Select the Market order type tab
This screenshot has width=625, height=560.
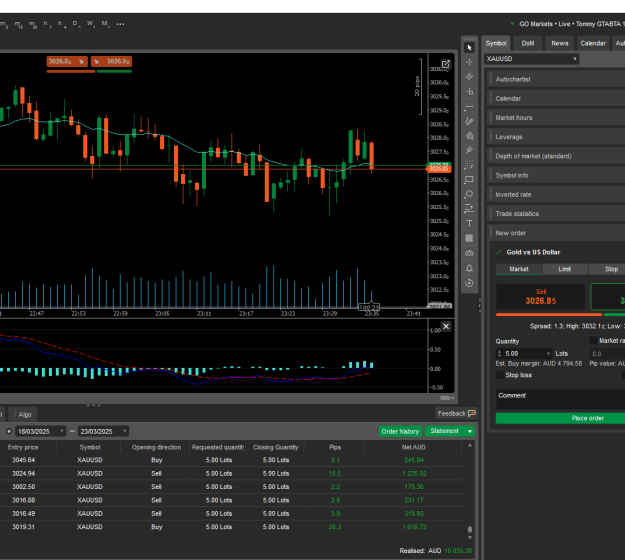point(519,269)
